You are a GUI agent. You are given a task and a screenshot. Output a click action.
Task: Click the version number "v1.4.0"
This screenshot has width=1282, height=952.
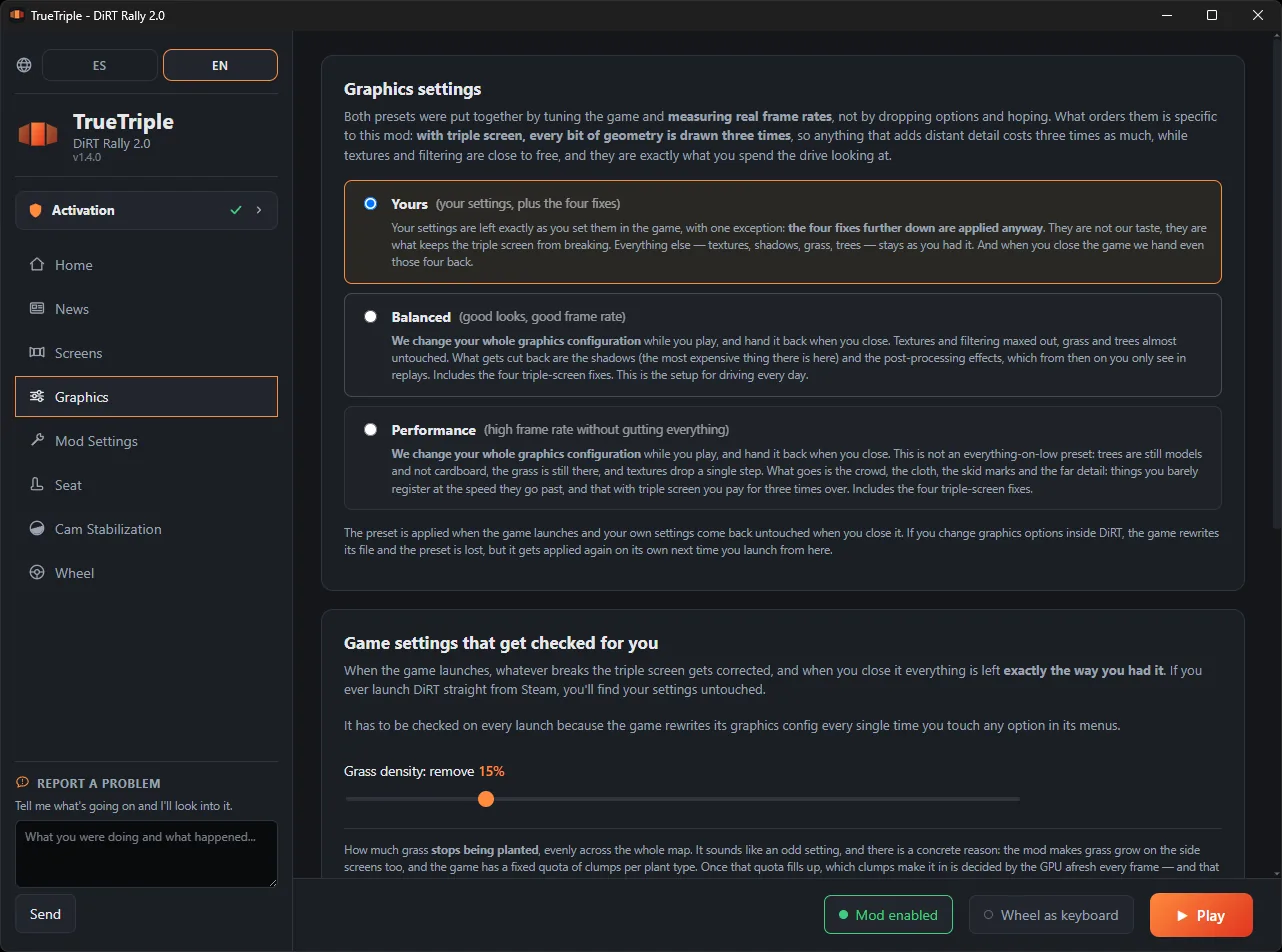(x=87, y=158)
